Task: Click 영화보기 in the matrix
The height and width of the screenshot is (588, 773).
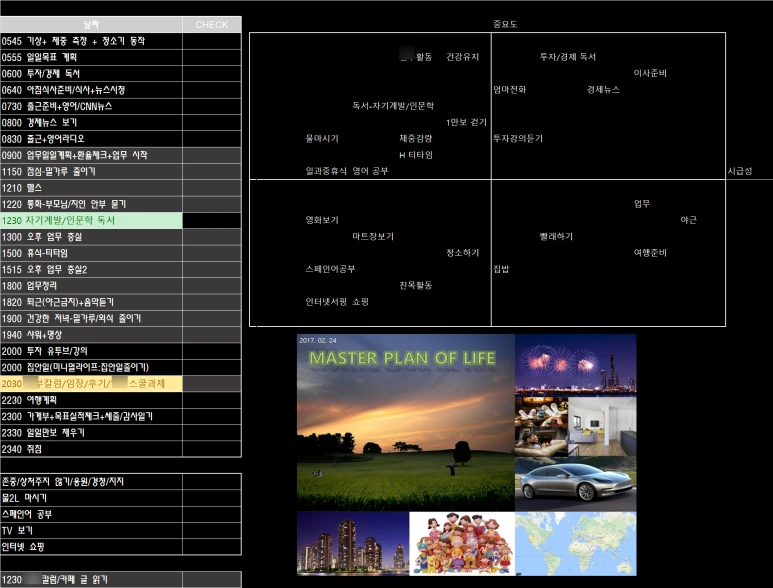Action: tap(322, 220)
